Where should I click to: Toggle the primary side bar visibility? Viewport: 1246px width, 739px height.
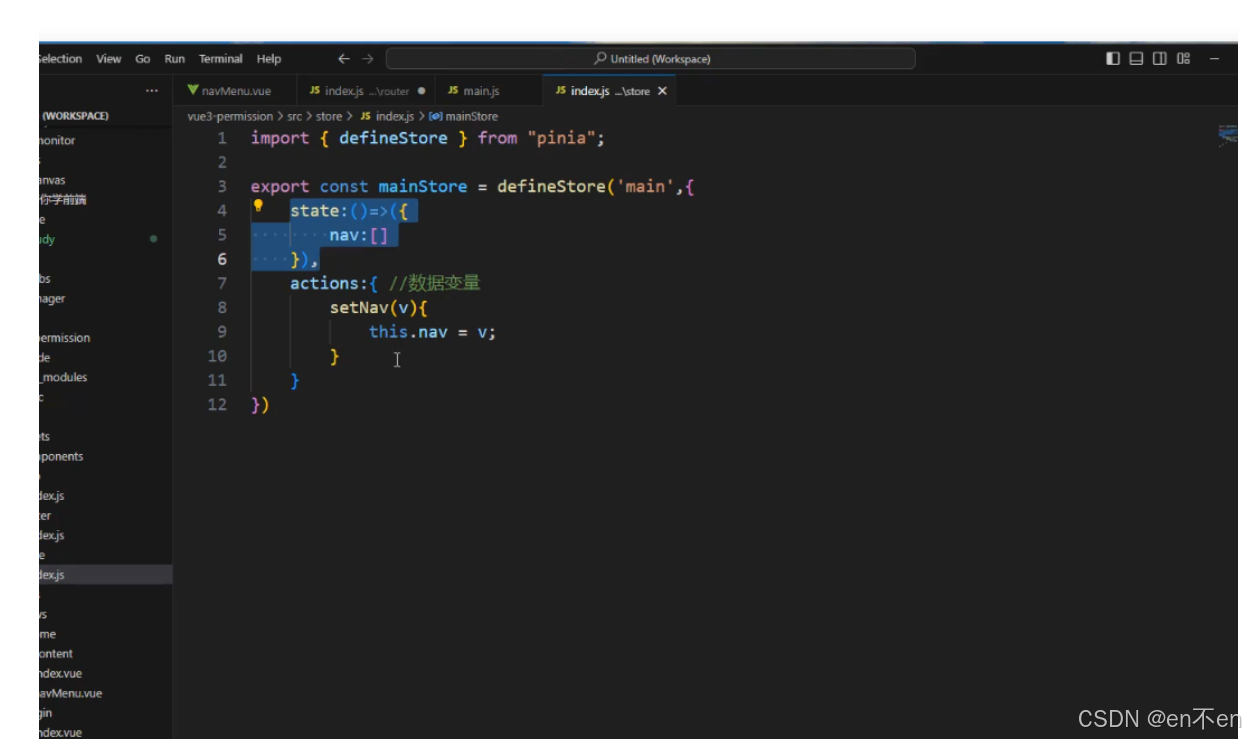[1113, 58]
